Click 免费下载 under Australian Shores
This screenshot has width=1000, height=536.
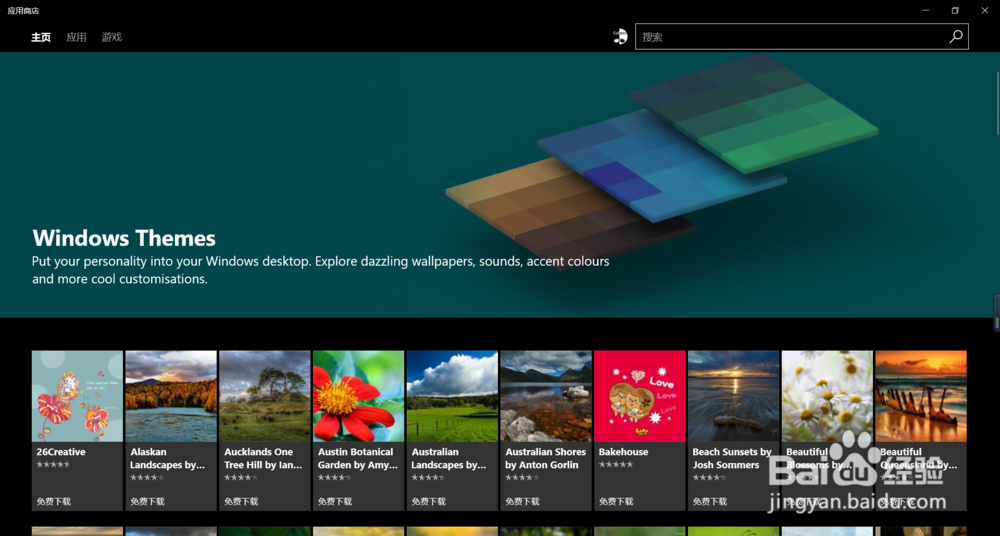522,502
